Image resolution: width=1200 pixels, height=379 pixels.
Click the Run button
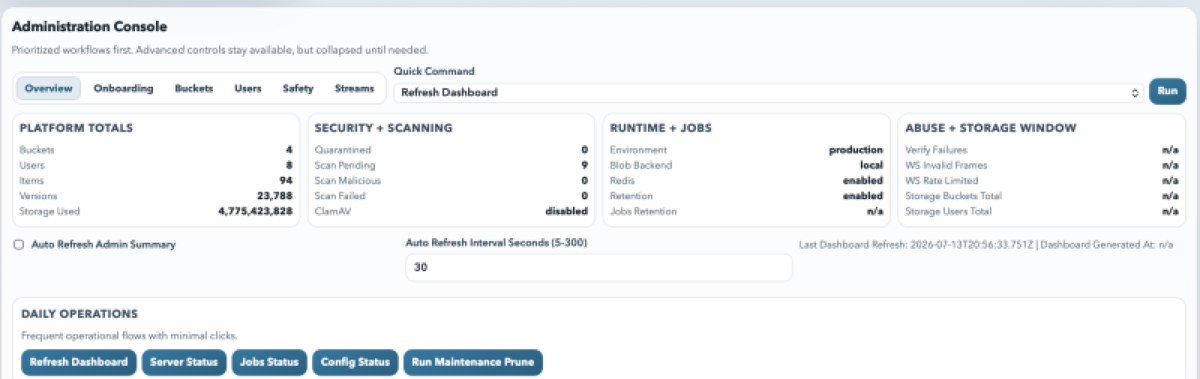(1166, 91)
